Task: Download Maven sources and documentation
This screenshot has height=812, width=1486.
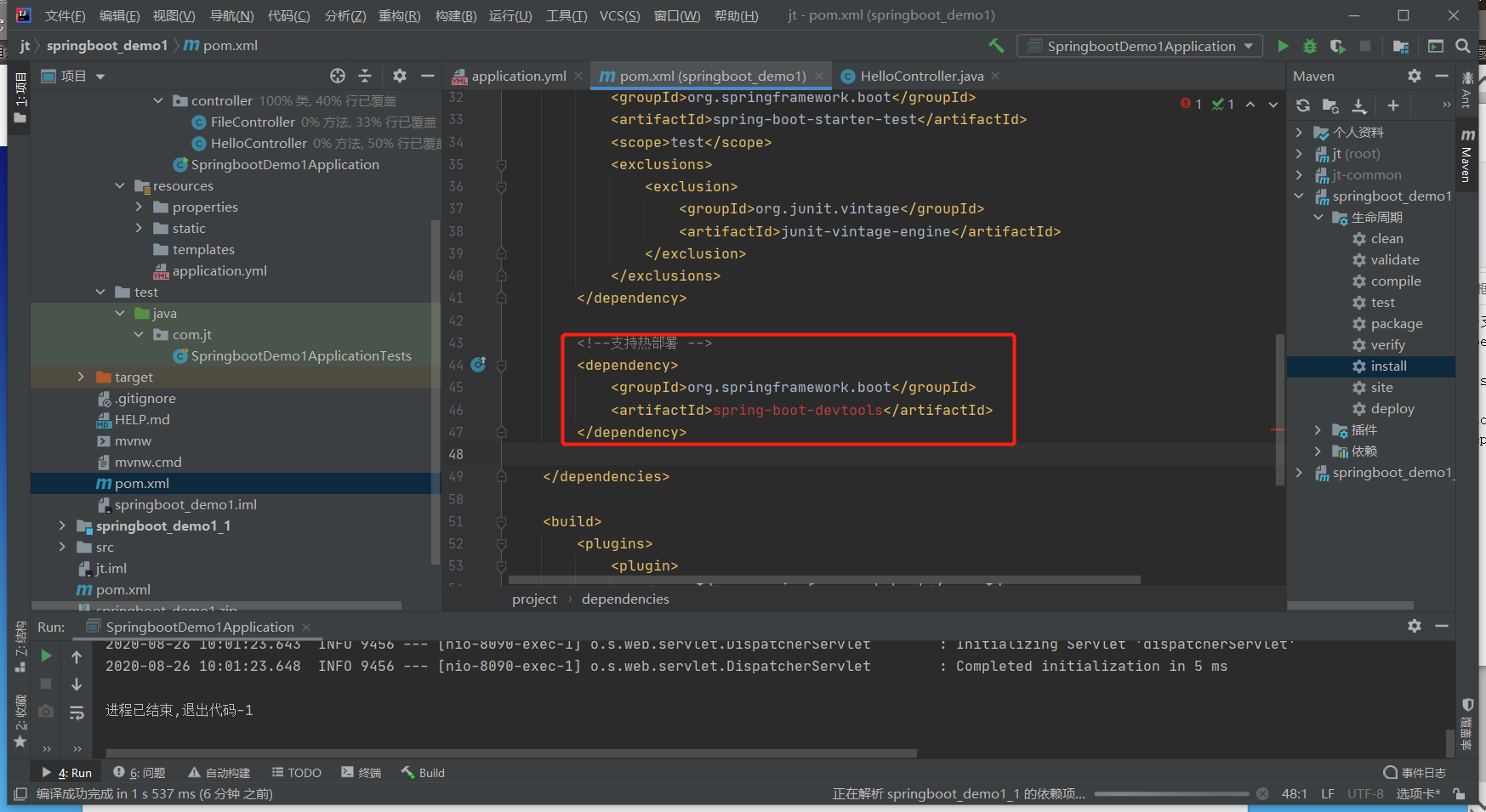Action: click(1359, 105)
